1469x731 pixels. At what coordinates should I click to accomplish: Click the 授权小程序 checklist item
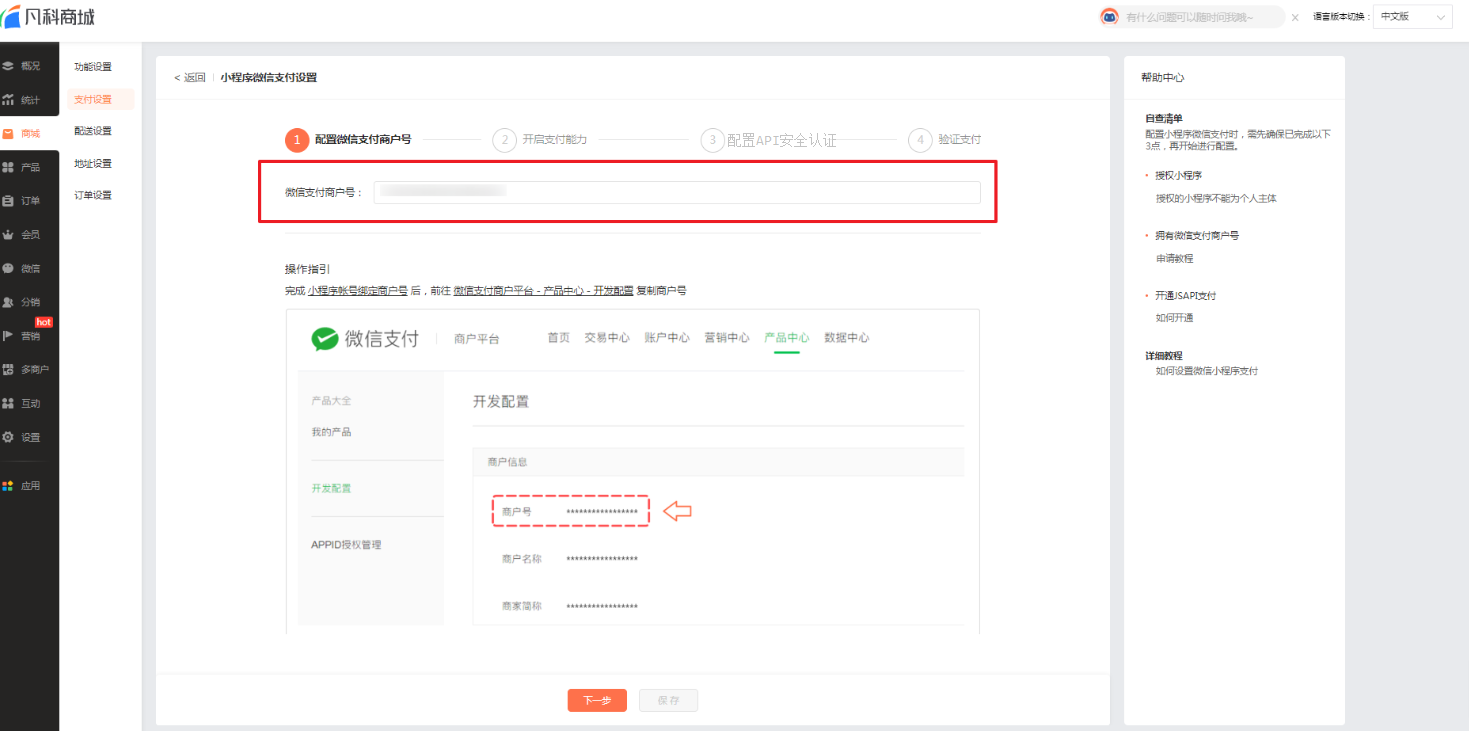point(1178,175)
